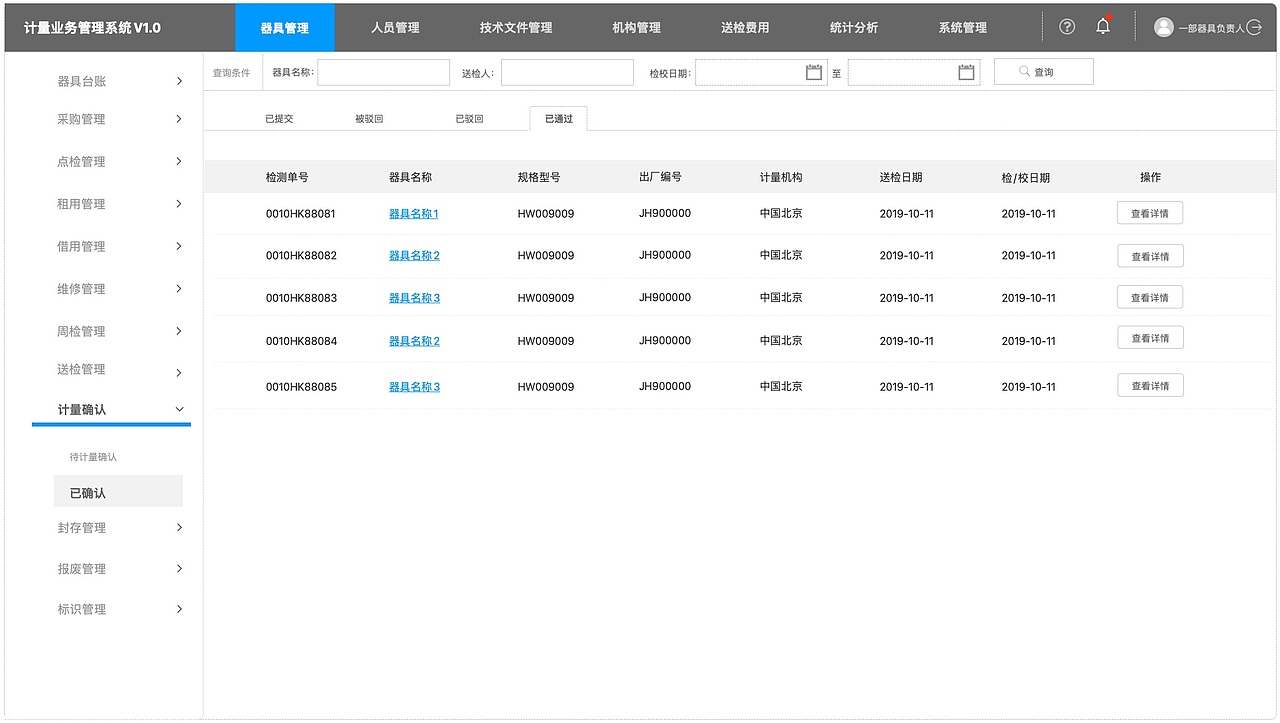This screenshot has width=1280, height=723.
Task: Click the 规格型号 column header
Action: (539, 177)
